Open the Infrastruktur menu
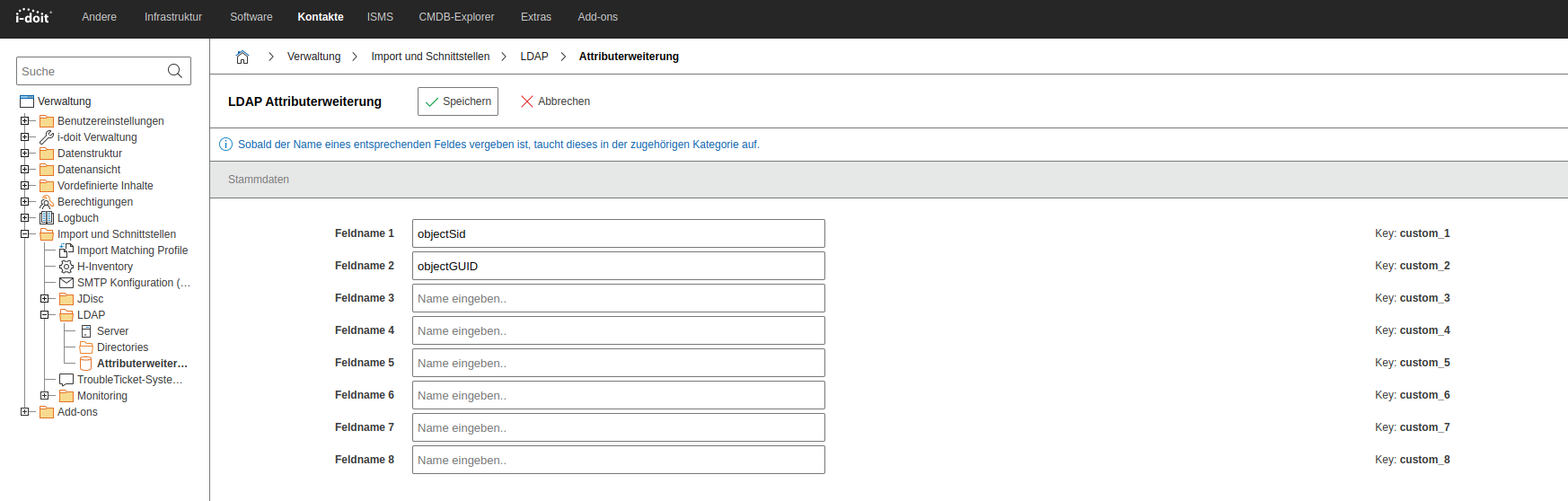Screen dimensions: 1568x501 [173, 17]
